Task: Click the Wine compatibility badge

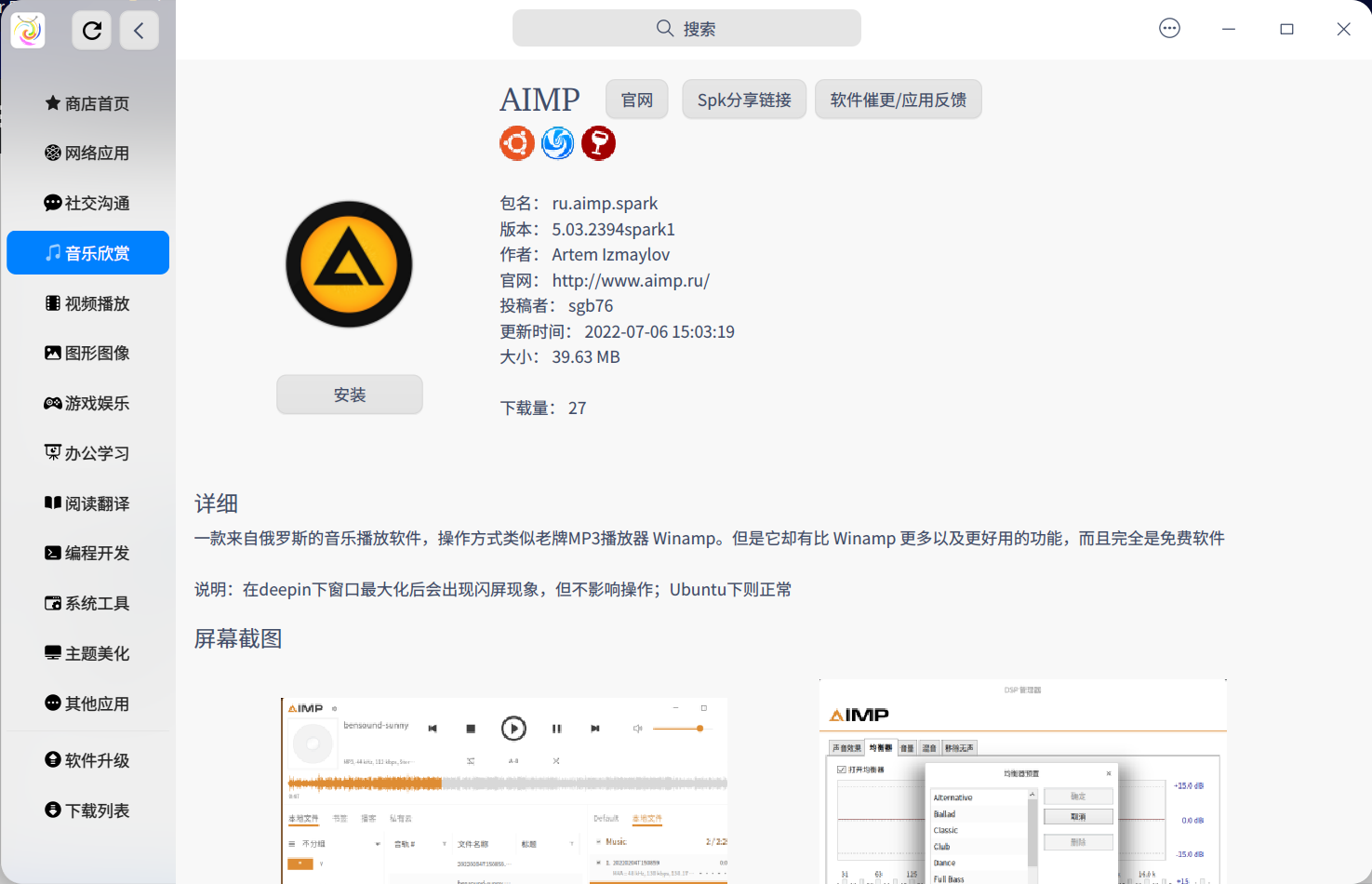Action: point(598,143)
